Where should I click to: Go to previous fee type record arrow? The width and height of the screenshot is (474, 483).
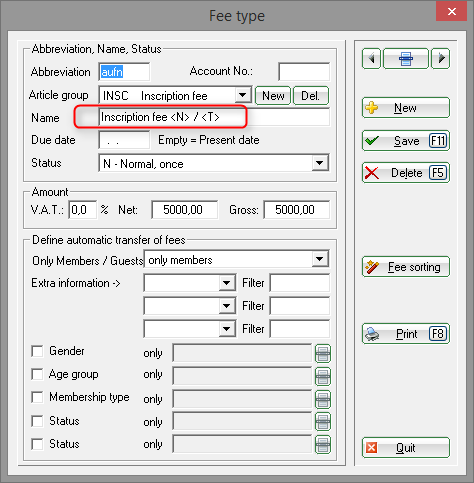pos(371,59)
